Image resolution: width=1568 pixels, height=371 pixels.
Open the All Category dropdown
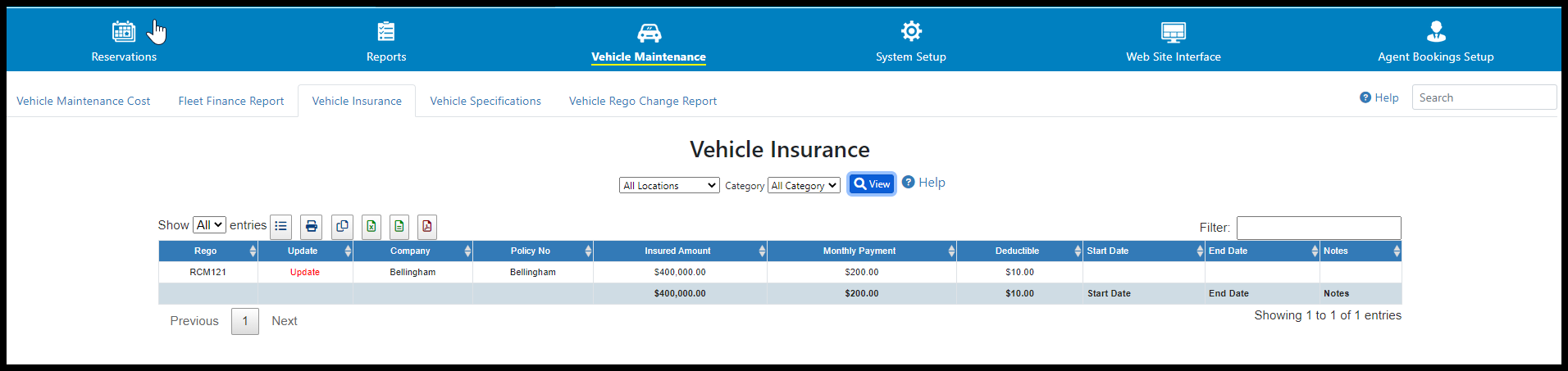[x=804, y=186]
